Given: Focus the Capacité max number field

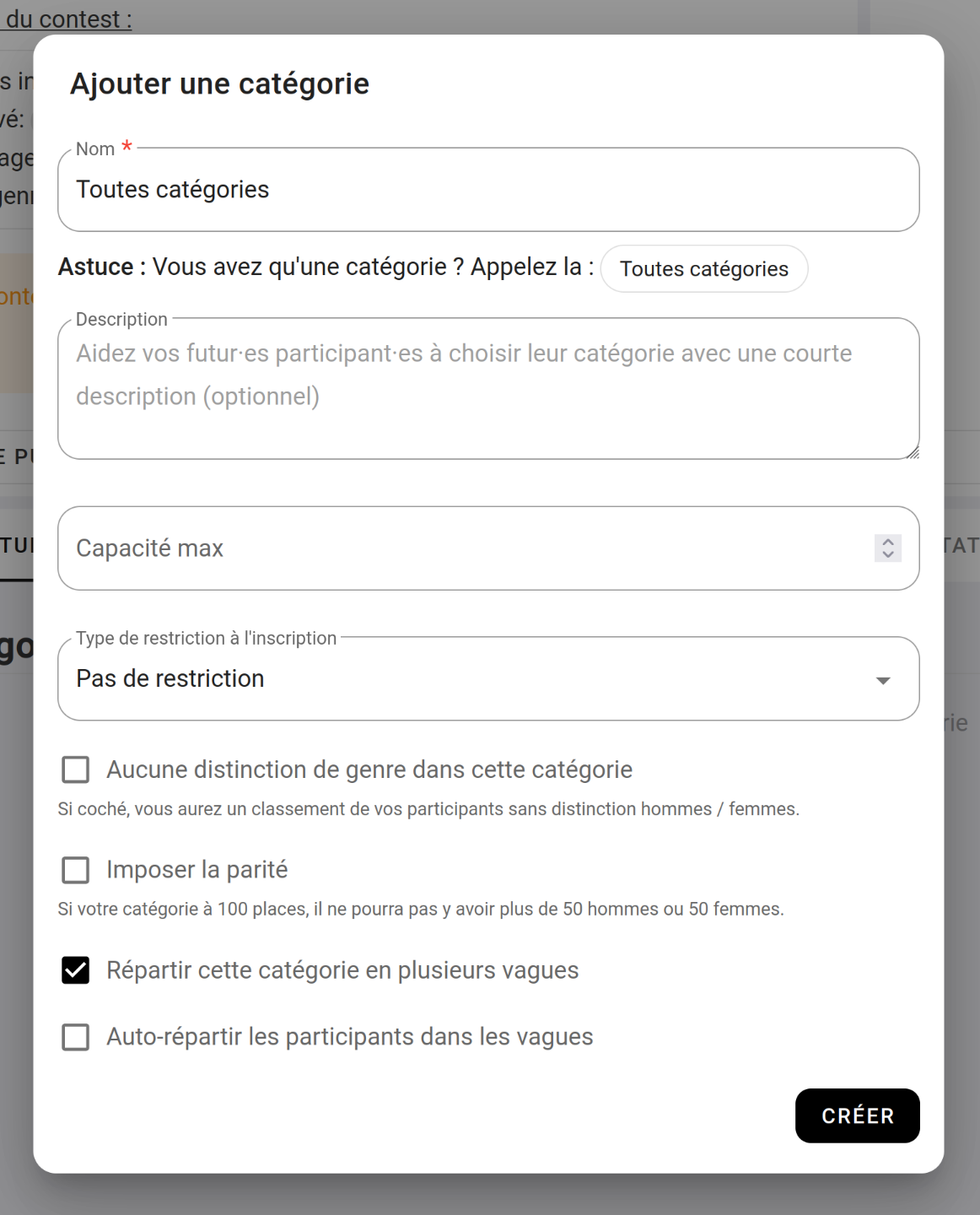Looking at the screenshot, I should (464, 548).
